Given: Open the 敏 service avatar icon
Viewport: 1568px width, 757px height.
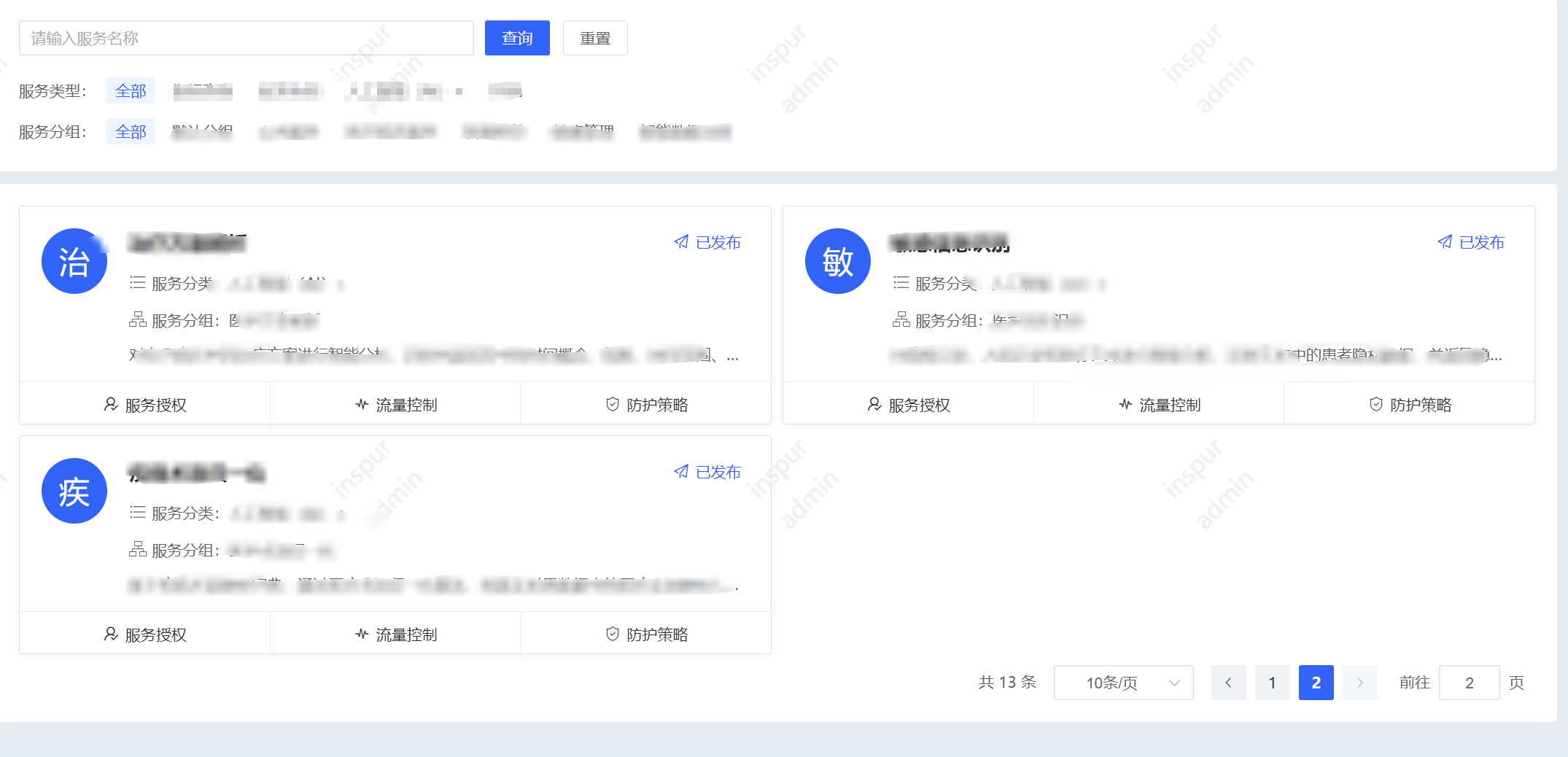Looking at the screenshot, I should (838, 261).
